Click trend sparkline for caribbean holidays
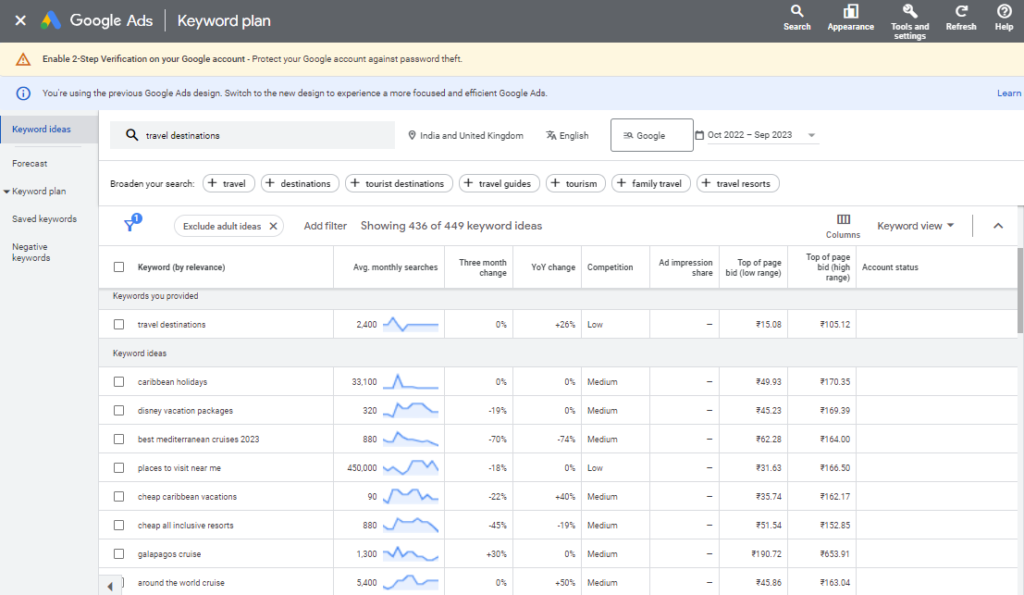This screenshot has width=1024, height=595. click(x=410, y=381)
